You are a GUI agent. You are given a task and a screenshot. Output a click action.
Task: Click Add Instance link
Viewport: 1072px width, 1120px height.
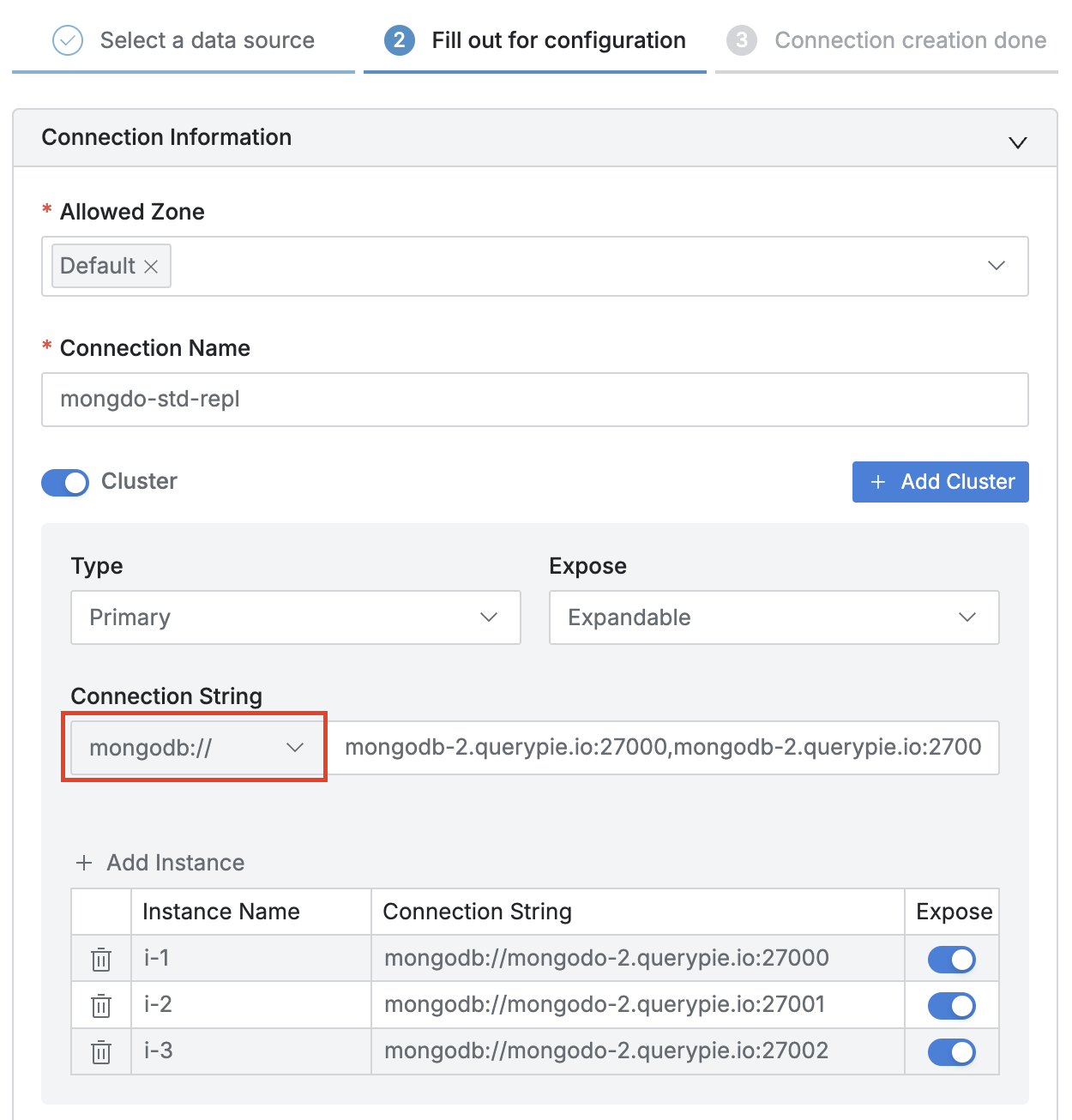161,863
